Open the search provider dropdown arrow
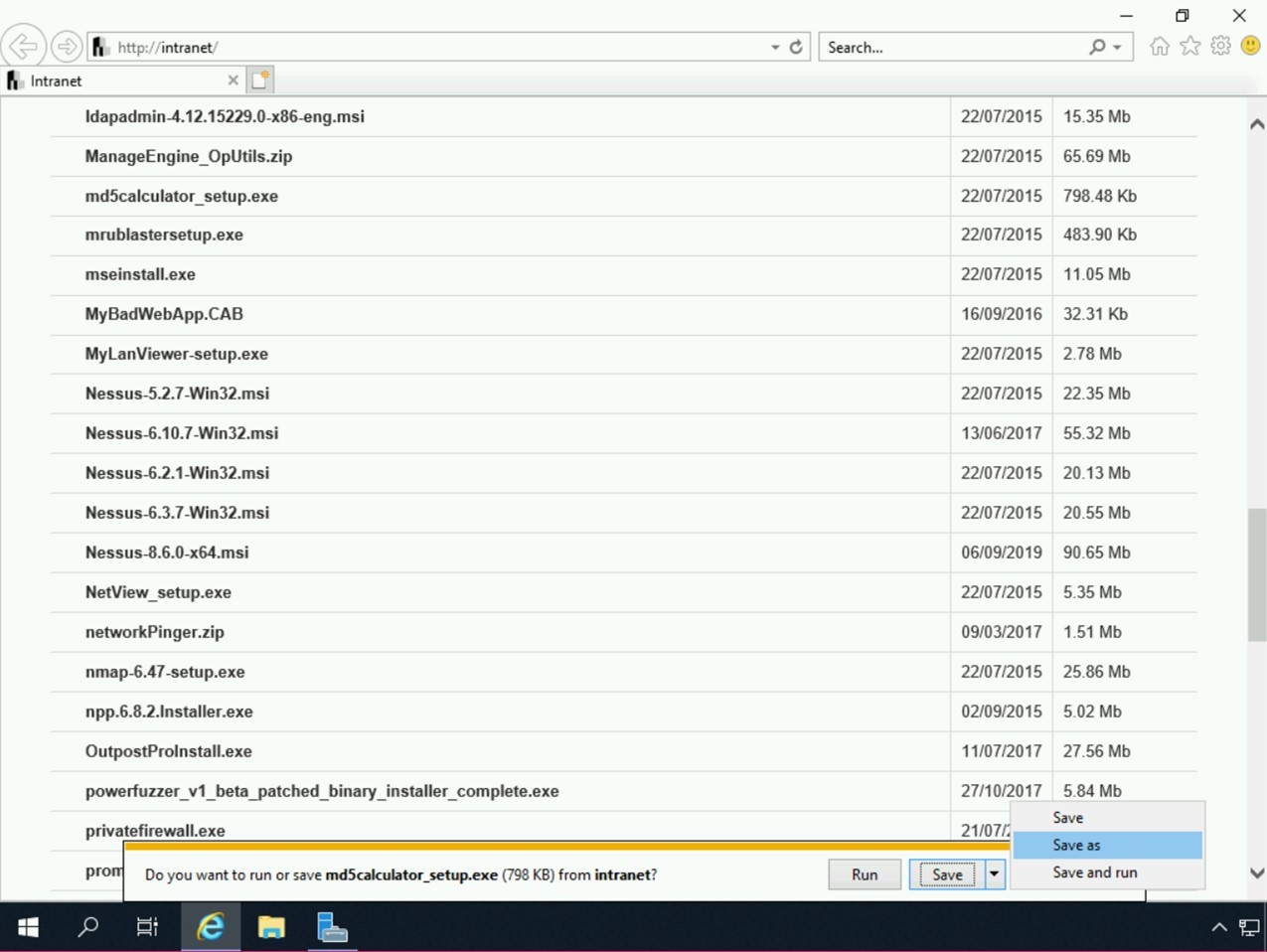This screenshot has width=1267, height=952. coord(1118,47)
